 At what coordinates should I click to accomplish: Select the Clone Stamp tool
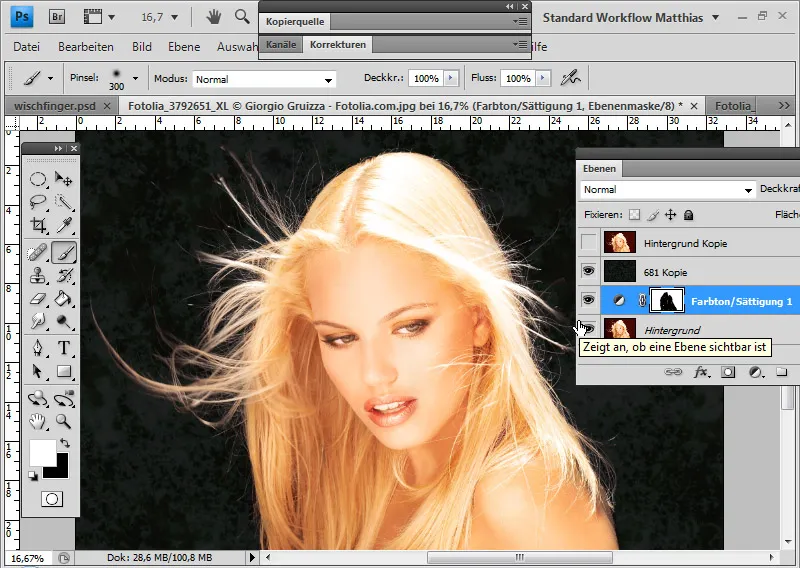[37, 276]
